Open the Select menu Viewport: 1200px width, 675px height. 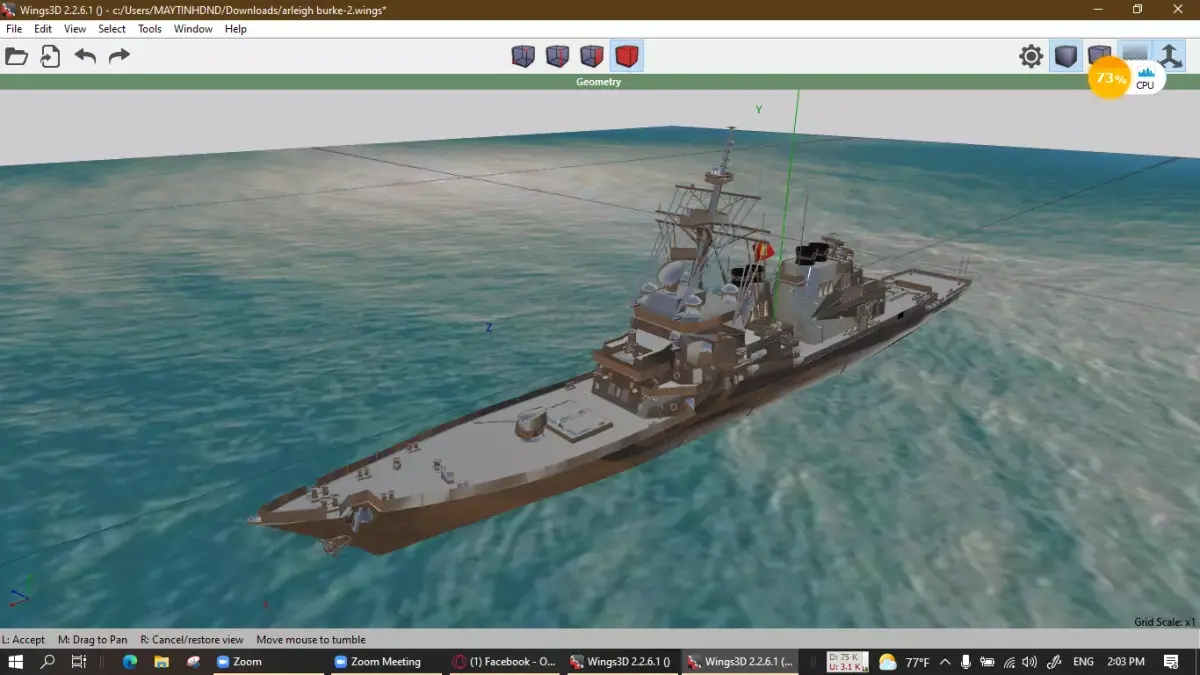(x=112, y=29)
